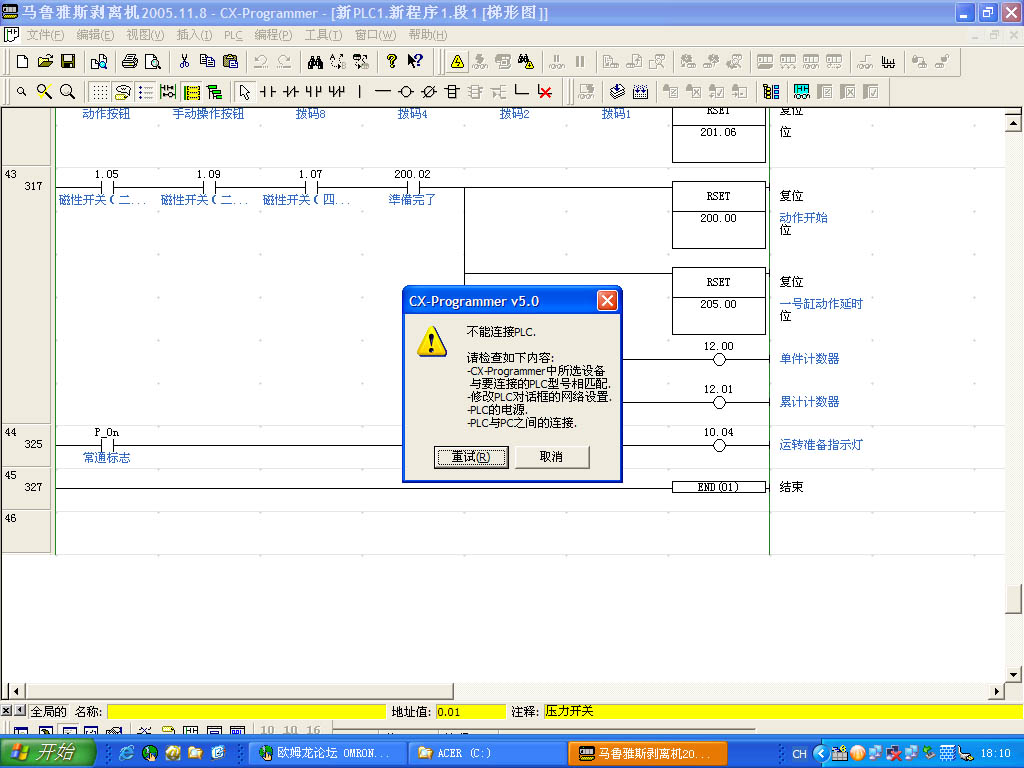The width and height of the screenshot is (1024, 768).
Task: Insert a new horizontal line
Action: click(x=383, y=91)
